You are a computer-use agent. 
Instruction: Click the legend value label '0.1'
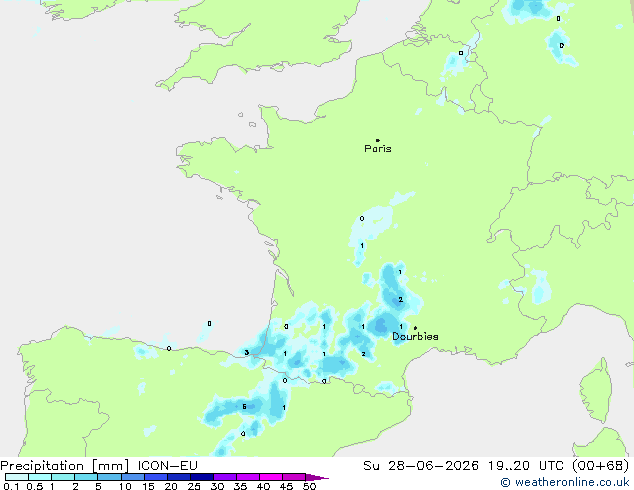[11, 486]
